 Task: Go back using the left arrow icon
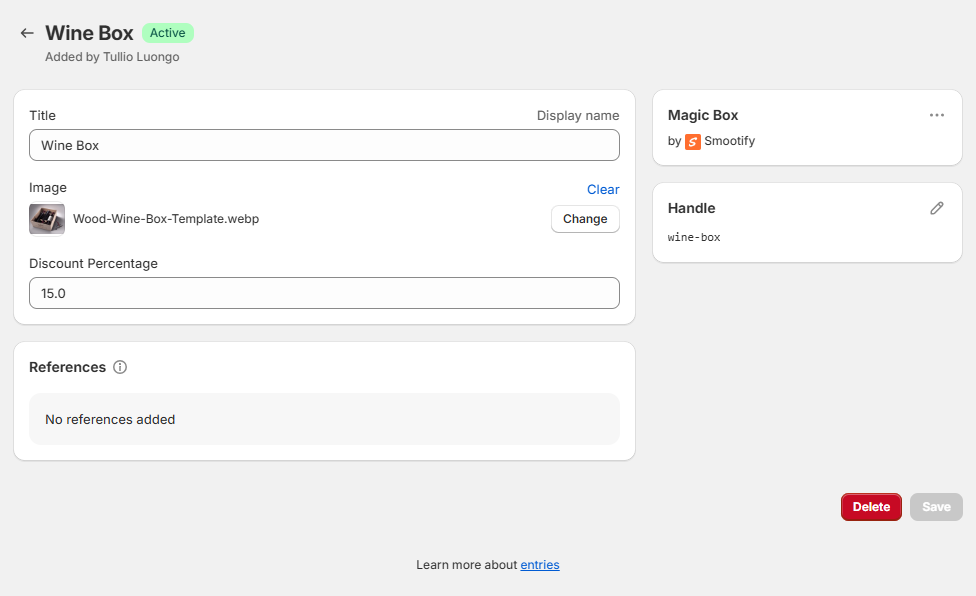pyautogui.click(x=27, y=33)
